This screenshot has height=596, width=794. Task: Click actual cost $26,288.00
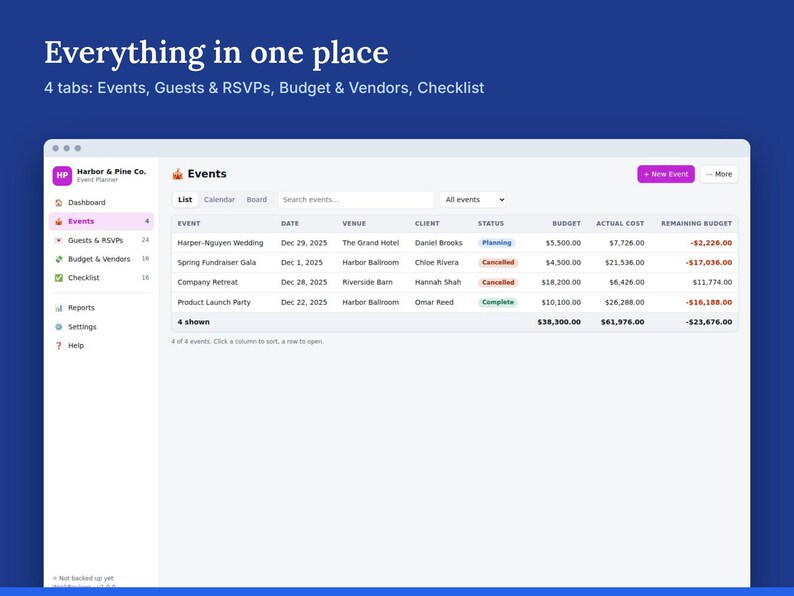tap(624, 302)
